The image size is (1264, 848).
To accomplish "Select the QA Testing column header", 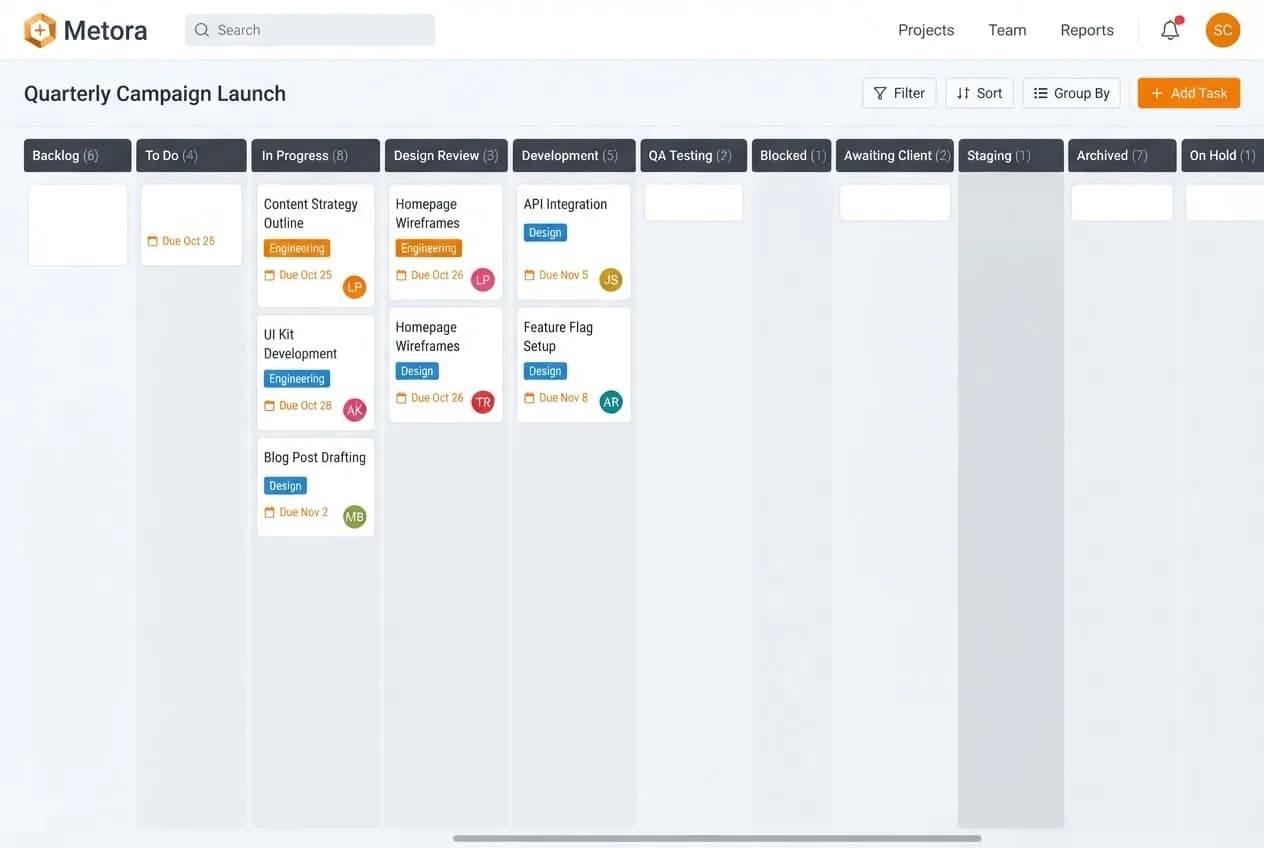I will pyautogui.click(x=693, y=155).
